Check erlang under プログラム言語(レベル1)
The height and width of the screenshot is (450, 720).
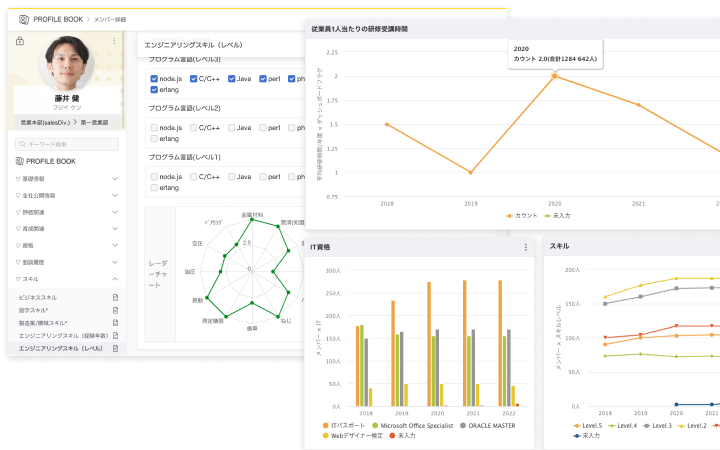(154, 188)
